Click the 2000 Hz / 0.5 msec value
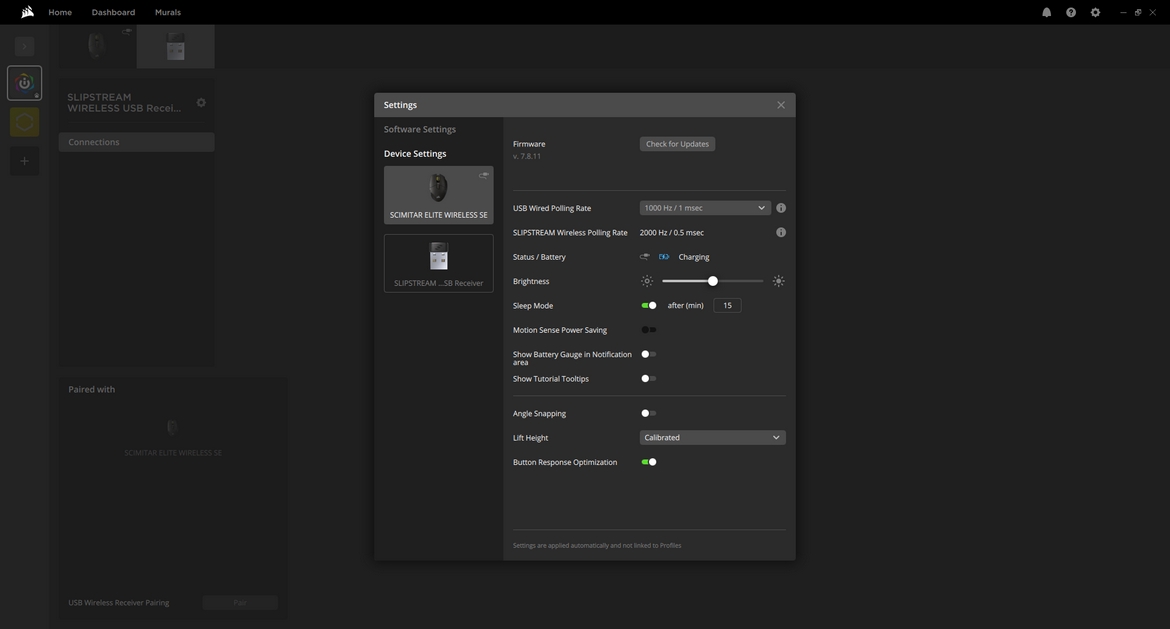 click(x=672, y=233)
